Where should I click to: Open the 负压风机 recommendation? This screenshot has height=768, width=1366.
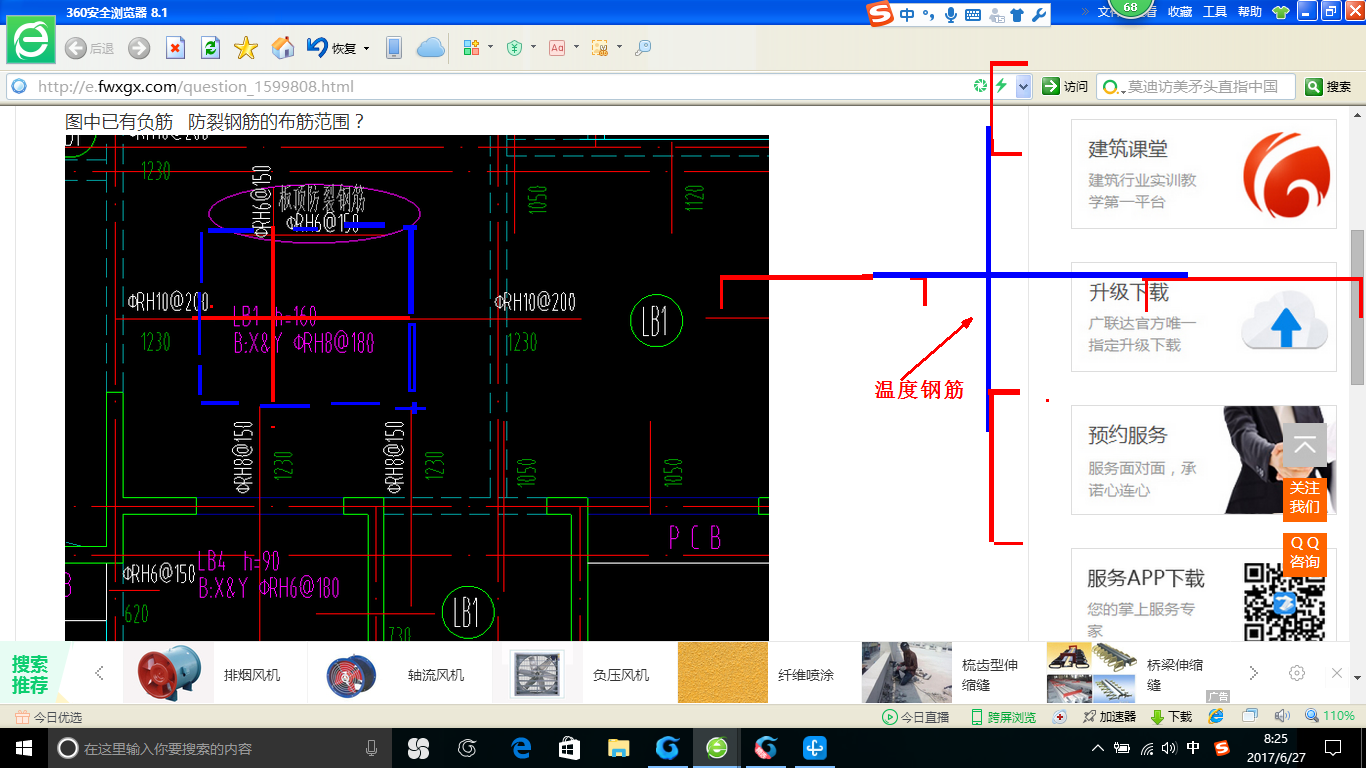coord(585,675)
